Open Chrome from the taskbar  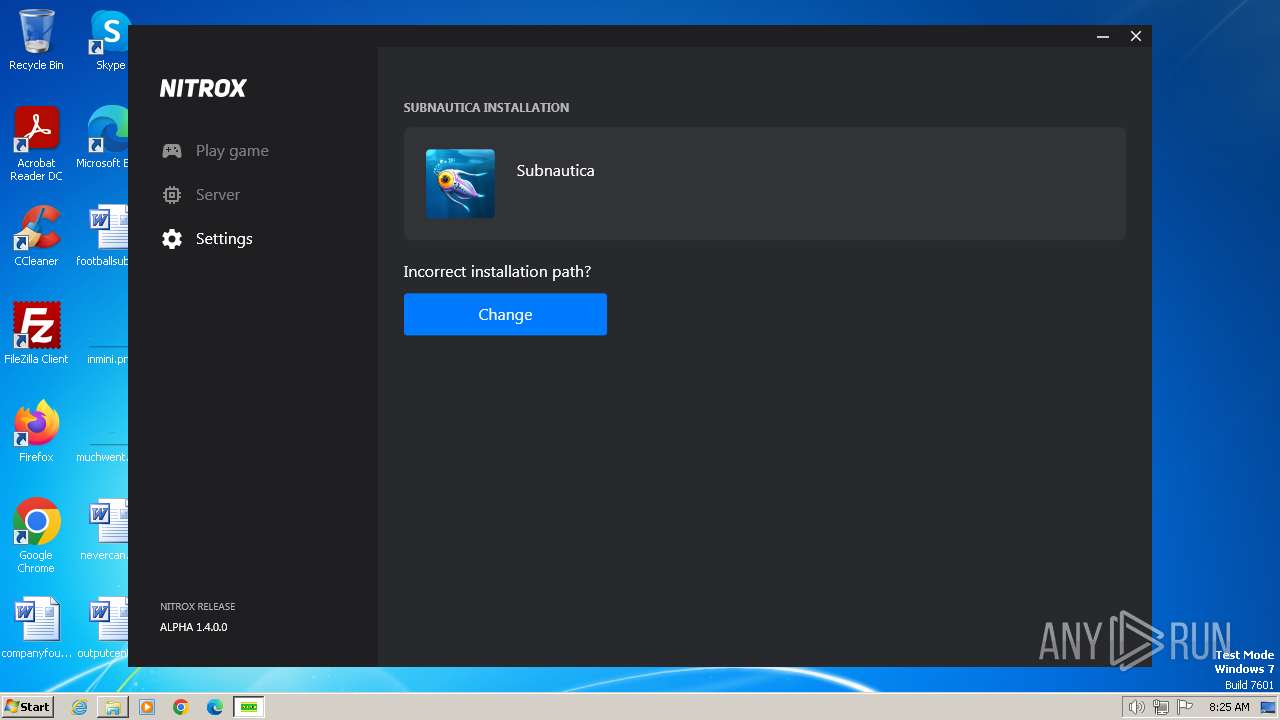pos(181,707)
